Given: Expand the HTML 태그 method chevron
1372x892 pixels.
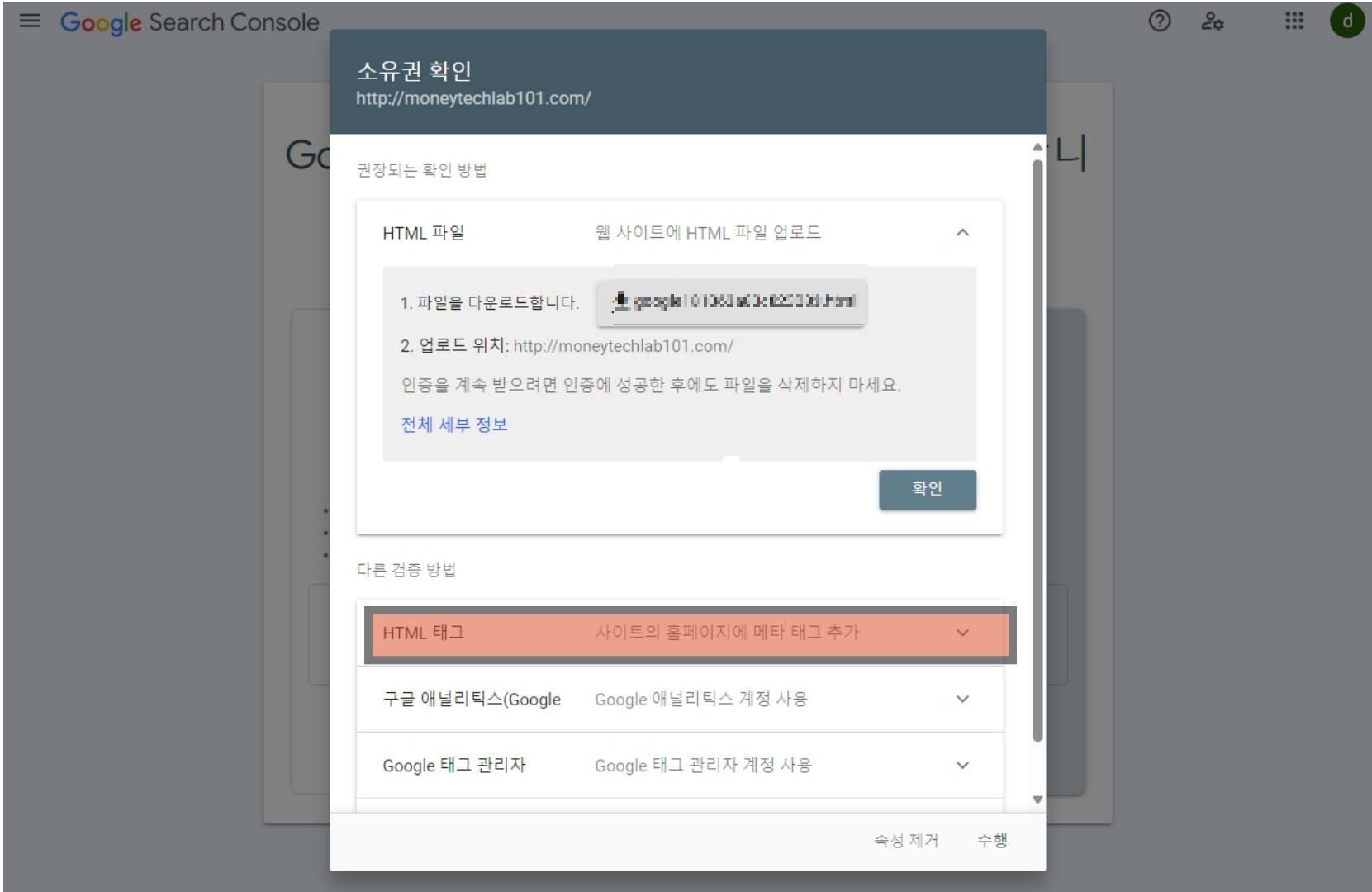Looking at the screenshot, I should point(962,633).
